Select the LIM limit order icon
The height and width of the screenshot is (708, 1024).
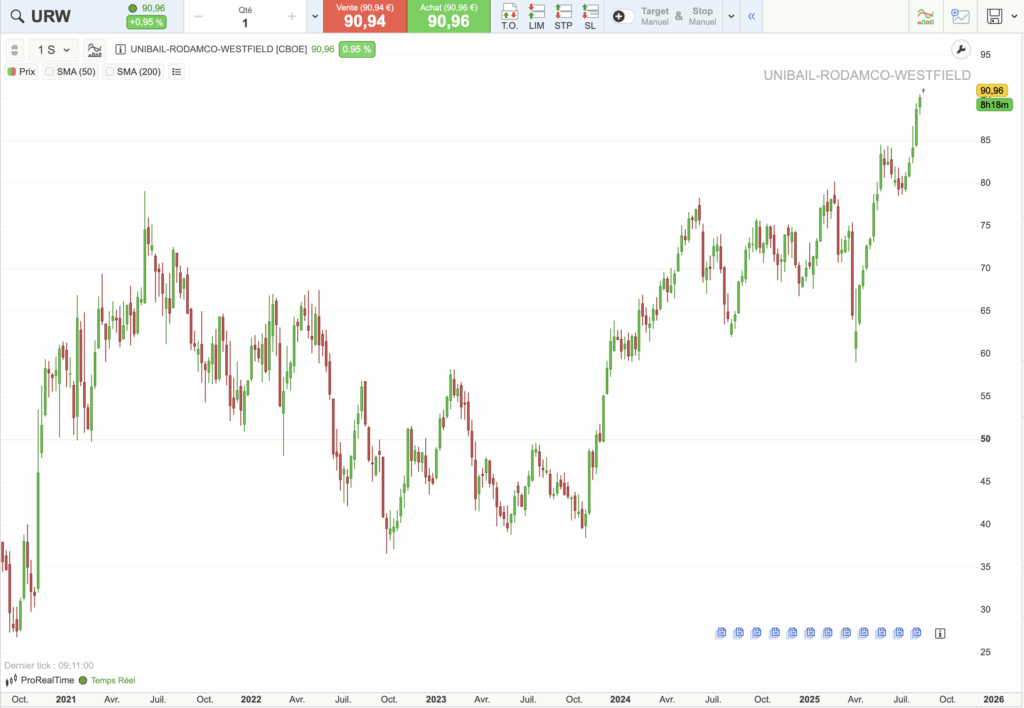[x=536, y=15]
